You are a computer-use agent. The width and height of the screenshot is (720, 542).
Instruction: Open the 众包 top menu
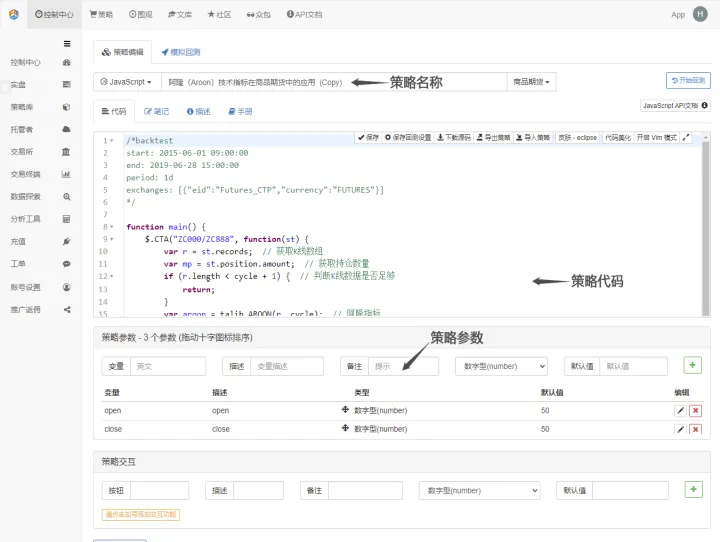259,14
